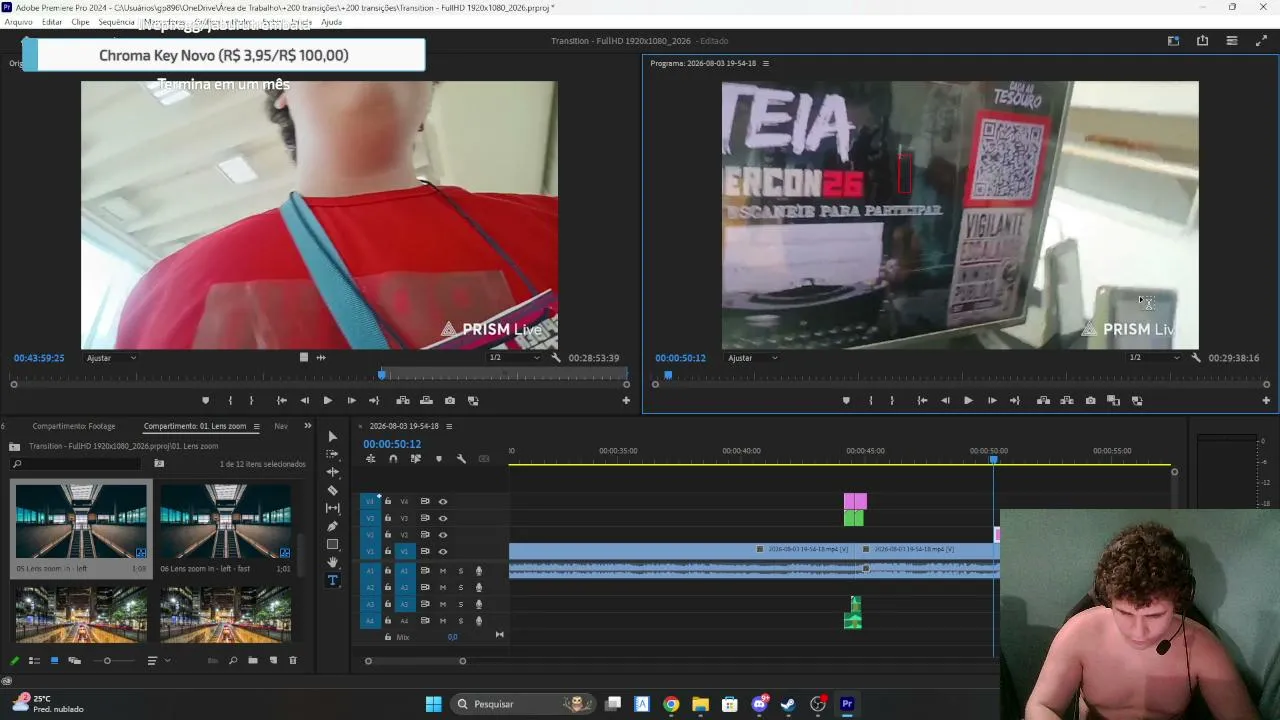Viewport: 1280px width, 720px height.
Task: Click Insert button in Source monitor
Action: coord(403,401)
